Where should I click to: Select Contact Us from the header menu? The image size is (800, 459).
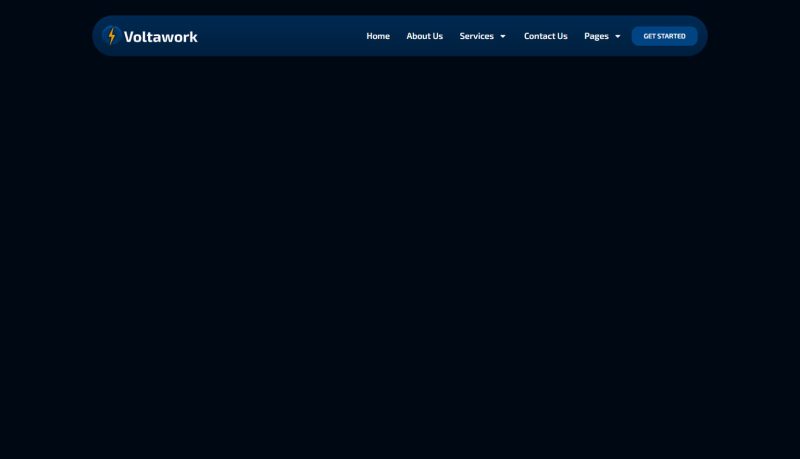tap(545, 36)
